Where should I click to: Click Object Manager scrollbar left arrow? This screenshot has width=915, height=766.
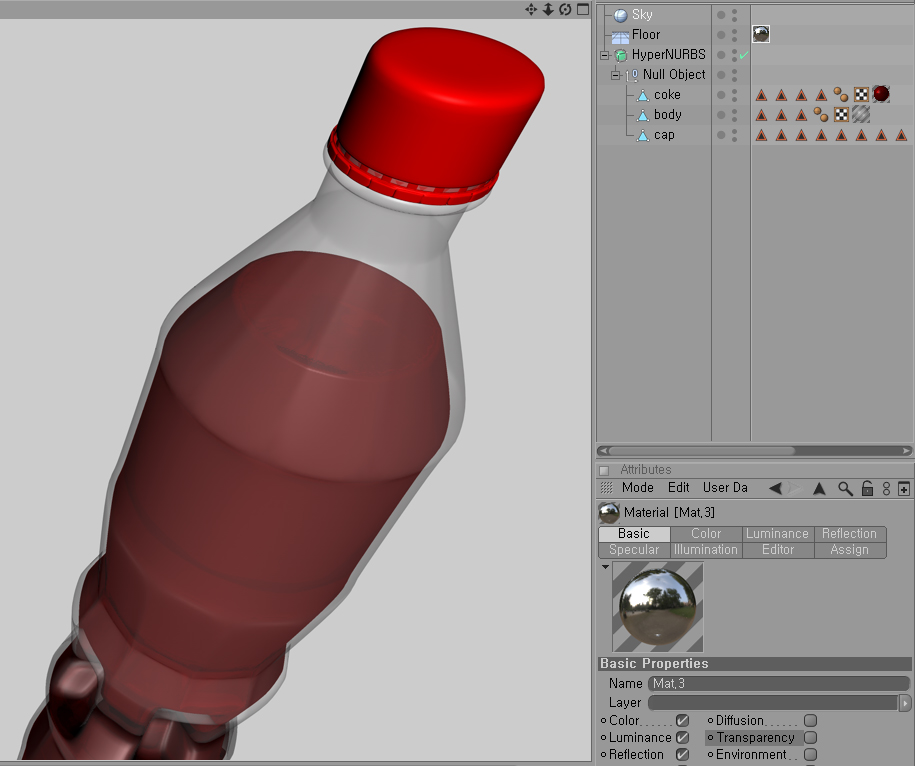pos(603,451)
